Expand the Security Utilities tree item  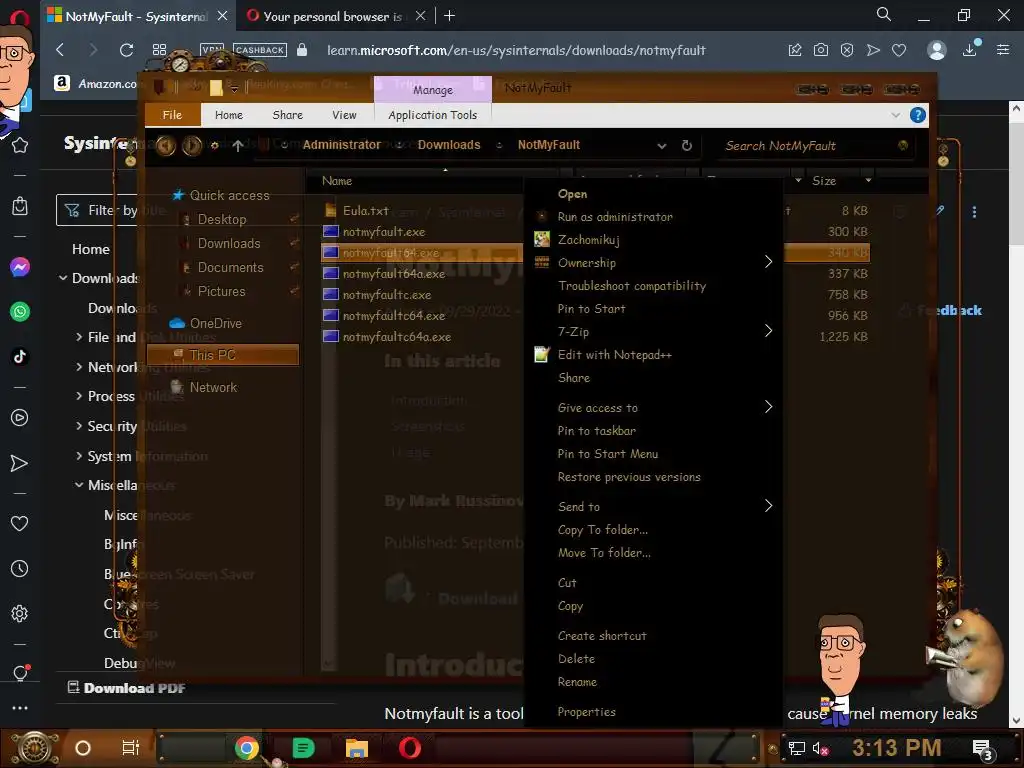point(79,426)
